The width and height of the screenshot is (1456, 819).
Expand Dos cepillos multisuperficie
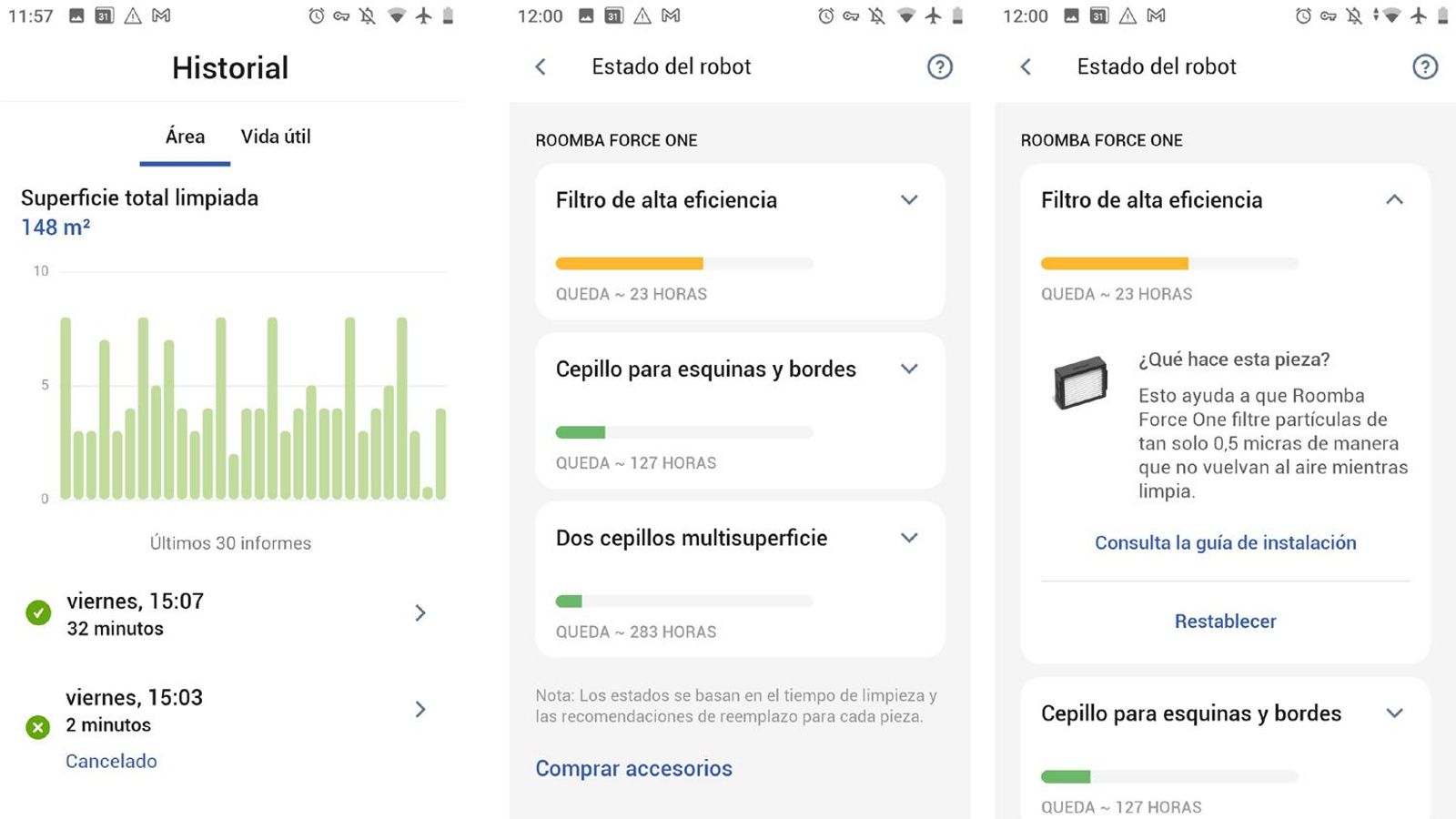[x=908, y=538]
